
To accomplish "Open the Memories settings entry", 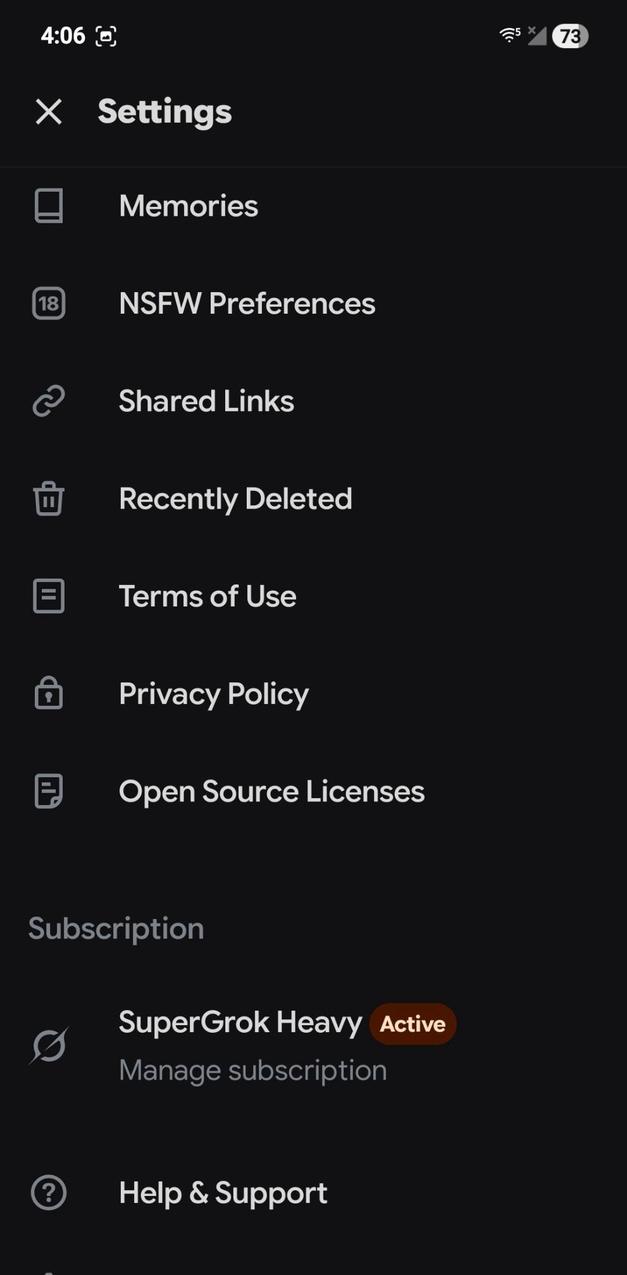I will pos(188,206).
